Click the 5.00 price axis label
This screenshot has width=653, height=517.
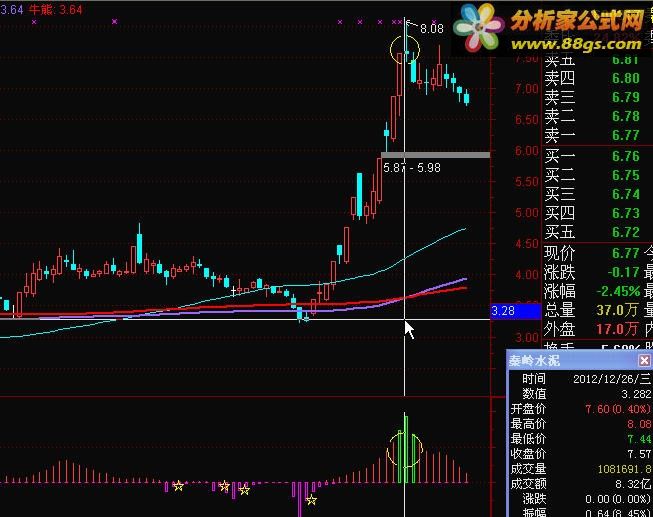[x=526, y=213]
